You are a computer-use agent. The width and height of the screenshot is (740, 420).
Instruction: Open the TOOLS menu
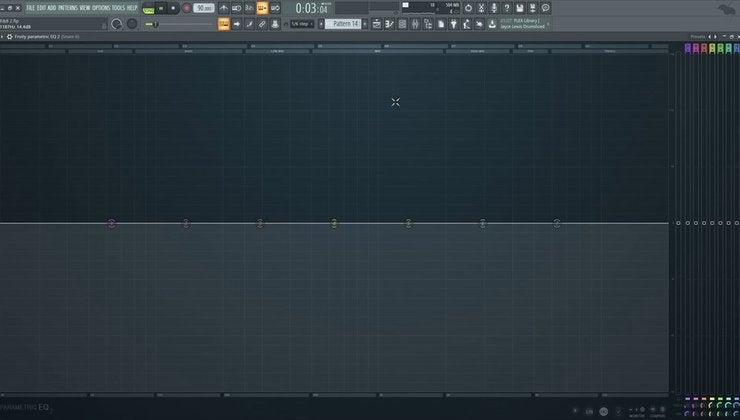click(118, 8)
